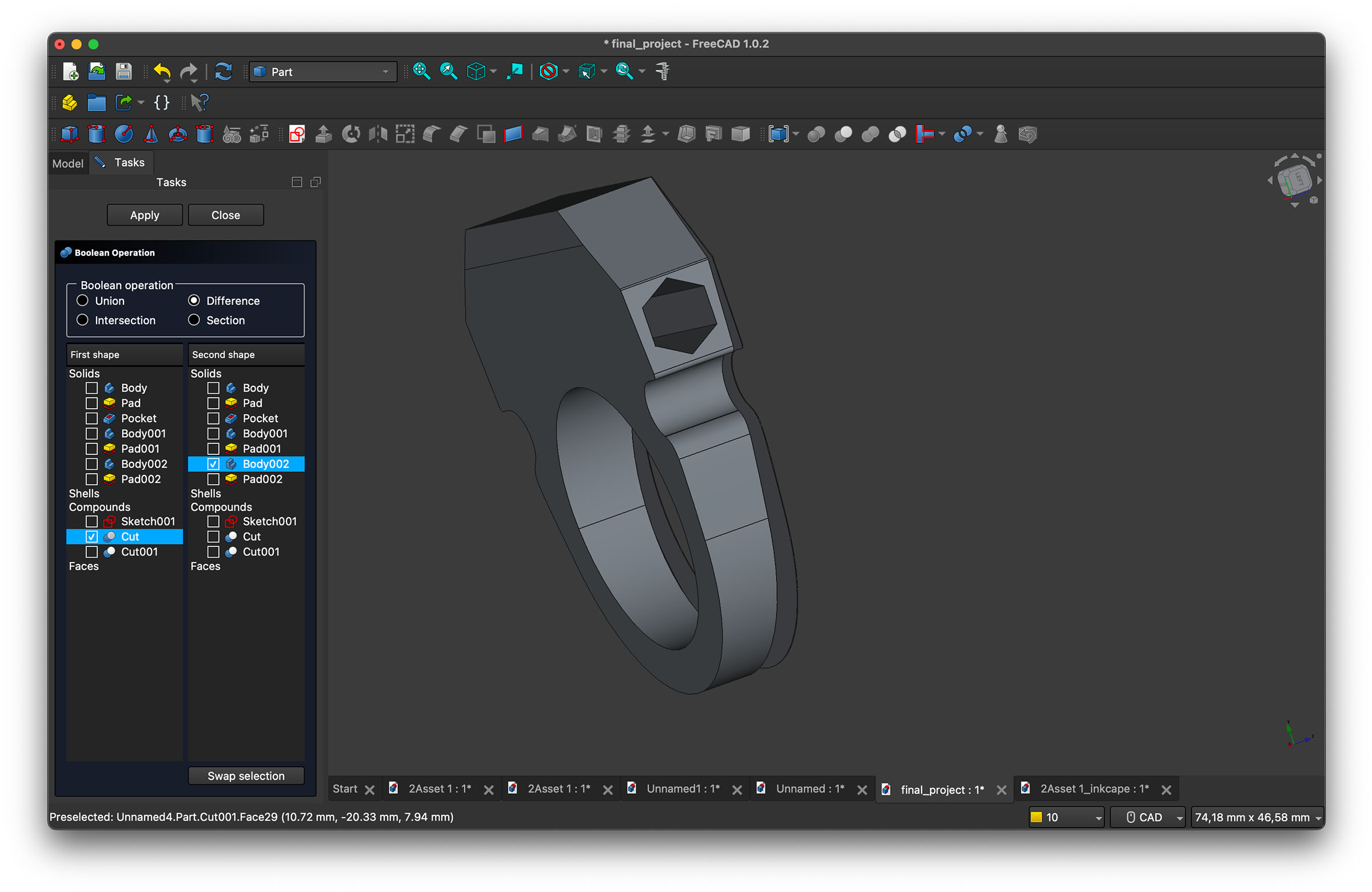Select the Union radio button

82,301
